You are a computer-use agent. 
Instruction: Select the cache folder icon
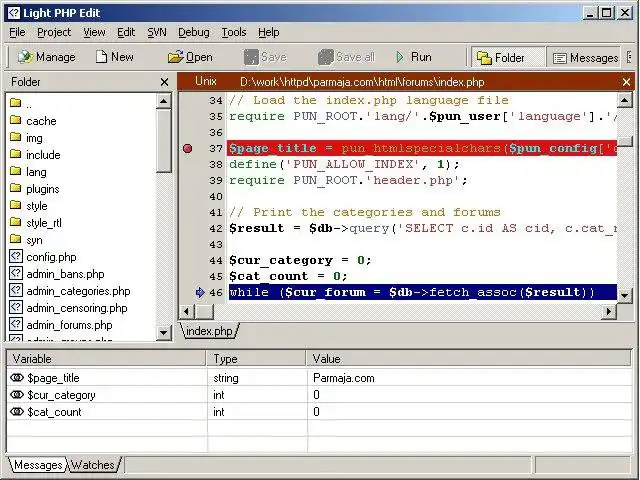(16, 120)
